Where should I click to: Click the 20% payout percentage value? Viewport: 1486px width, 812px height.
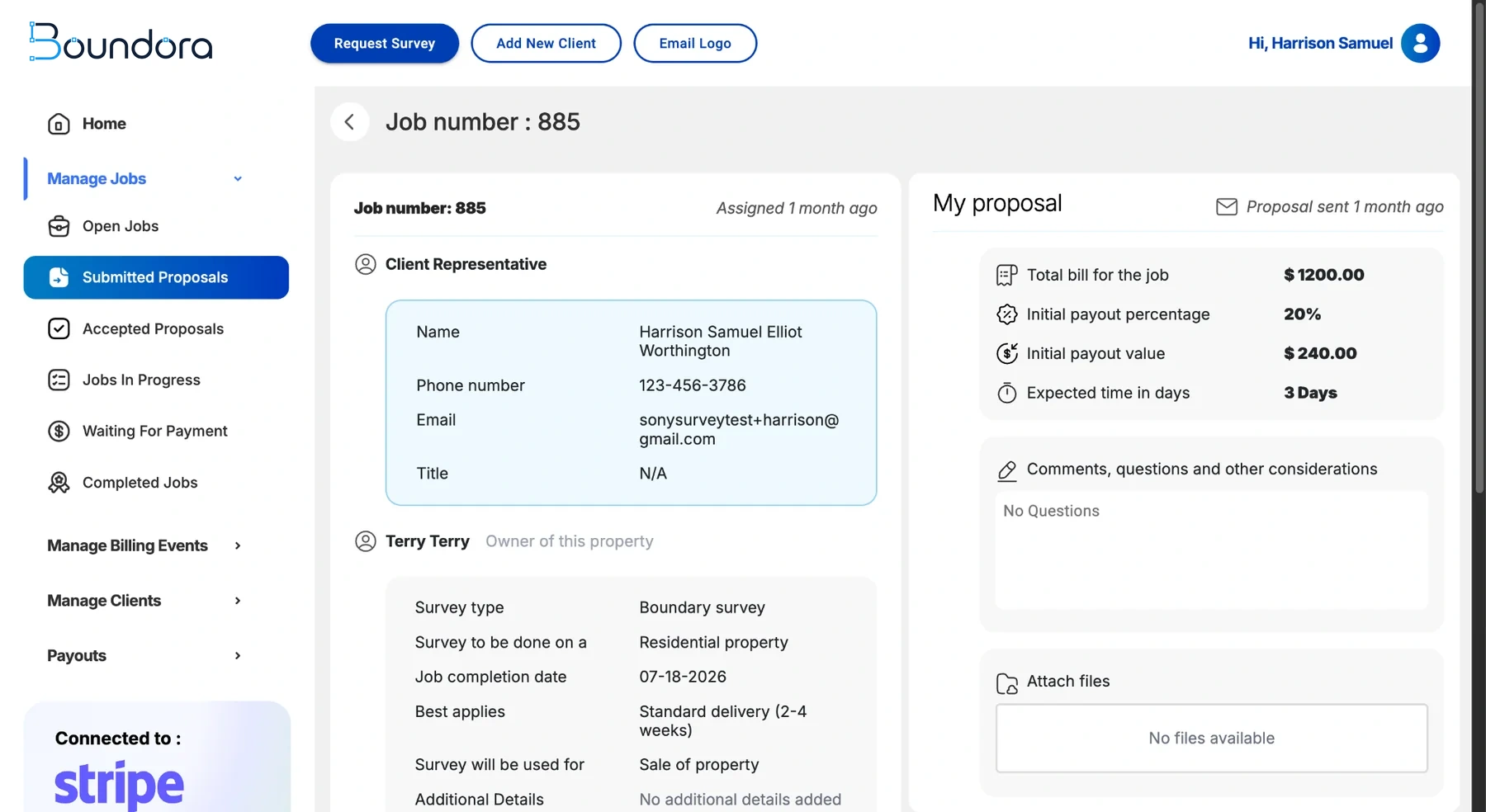[x=1303, y=314]
